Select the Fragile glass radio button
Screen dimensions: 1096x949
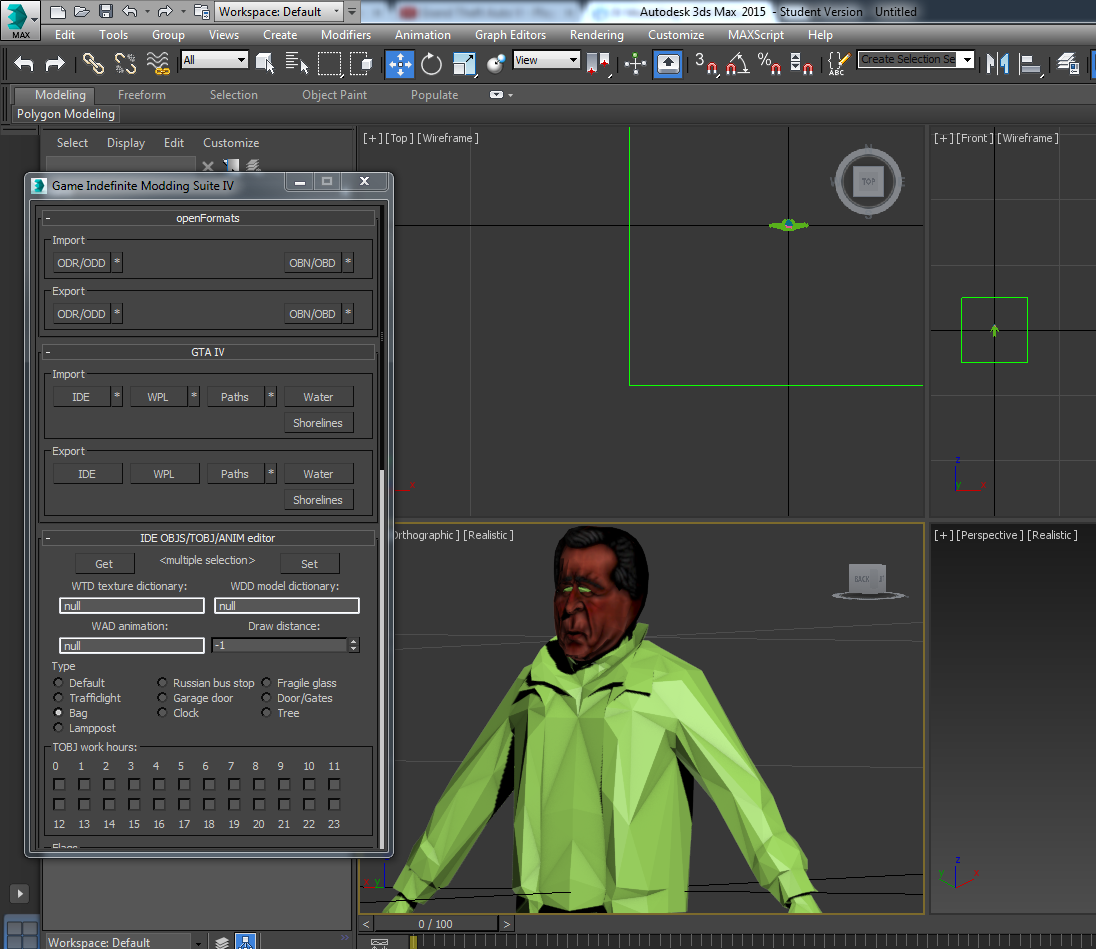(266, 682)
